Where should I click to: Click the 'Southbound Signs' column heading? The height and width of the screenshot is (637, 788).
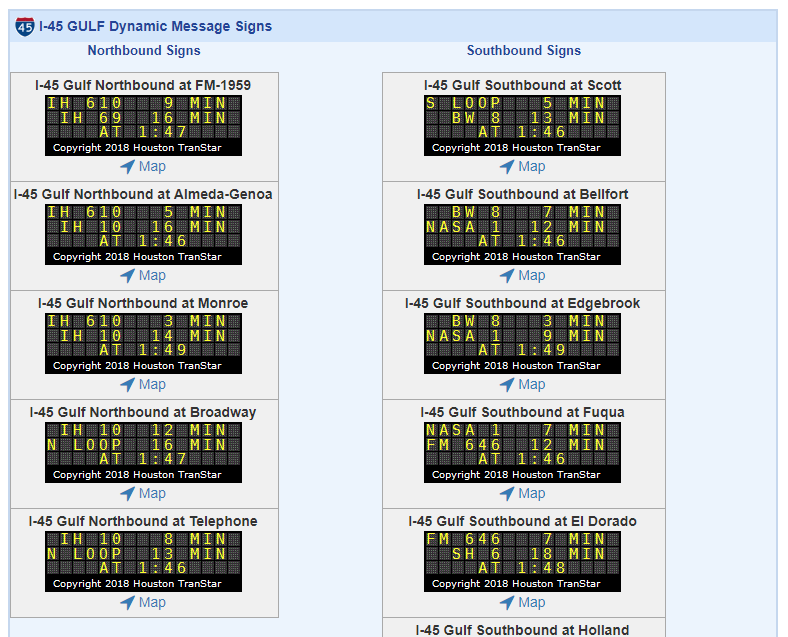tap(524, 51)
